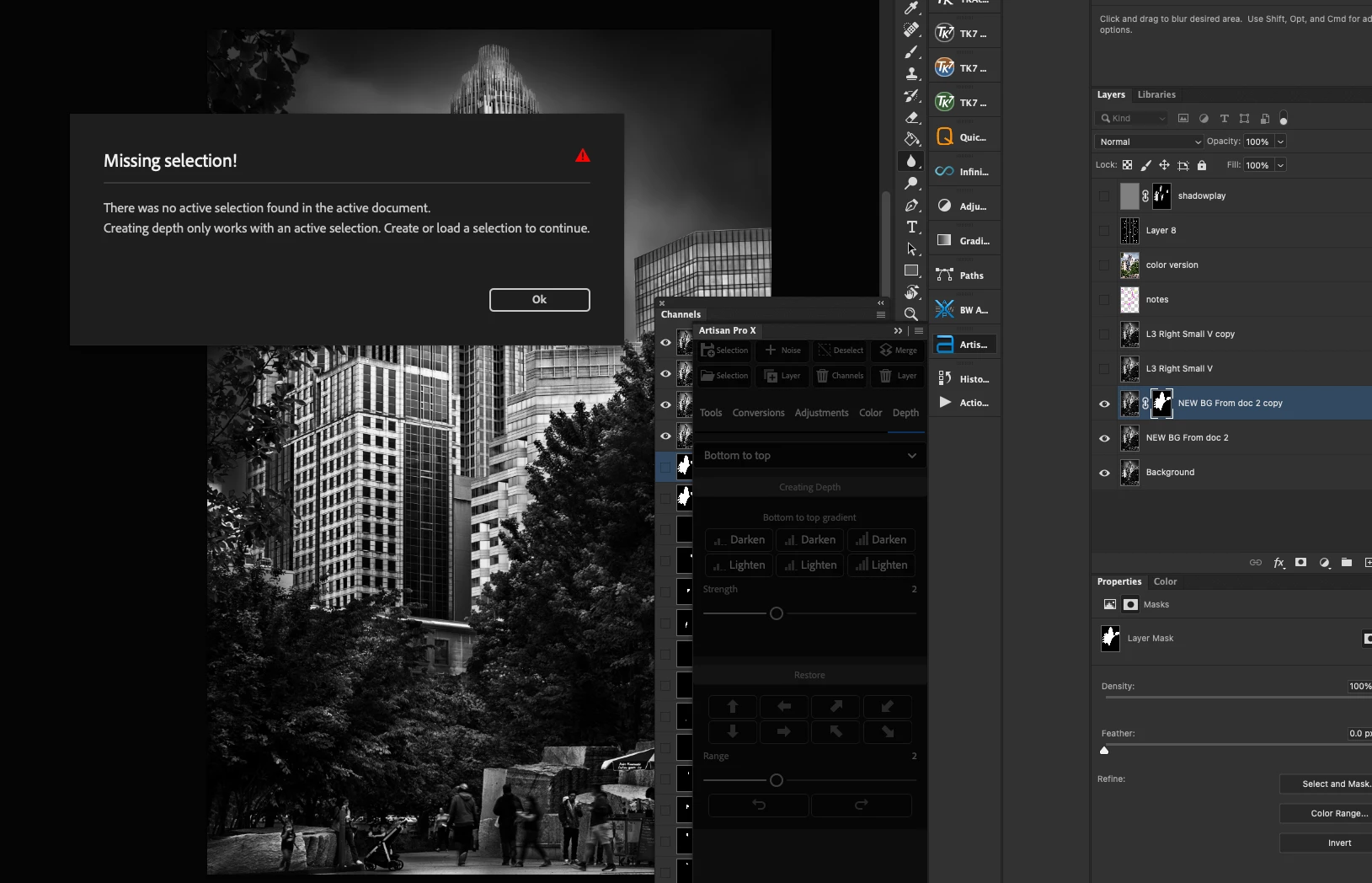Select the Zoom magnifier tool
The width and height of the screenshot is (1372, 883).
[x=911, y=314]
